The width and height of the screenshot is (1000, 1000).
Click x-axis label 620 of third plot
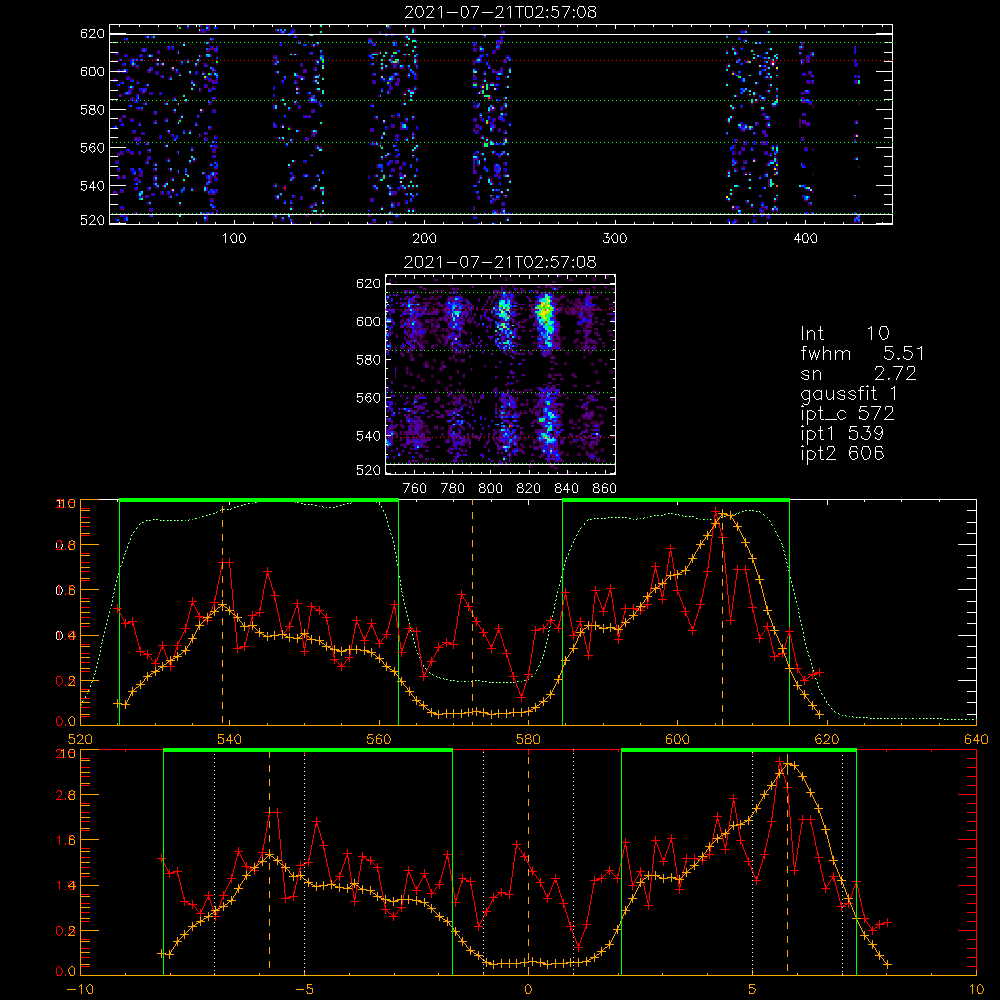point(827,739)
